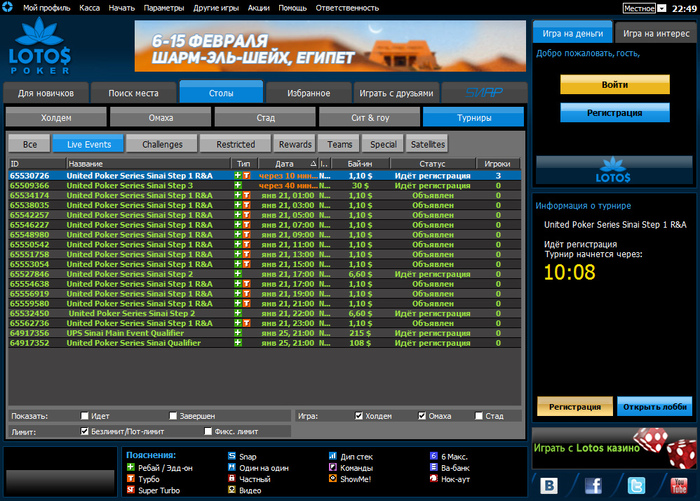
Task: Select tournament row 65527846 Step 2
Action: 265,274
